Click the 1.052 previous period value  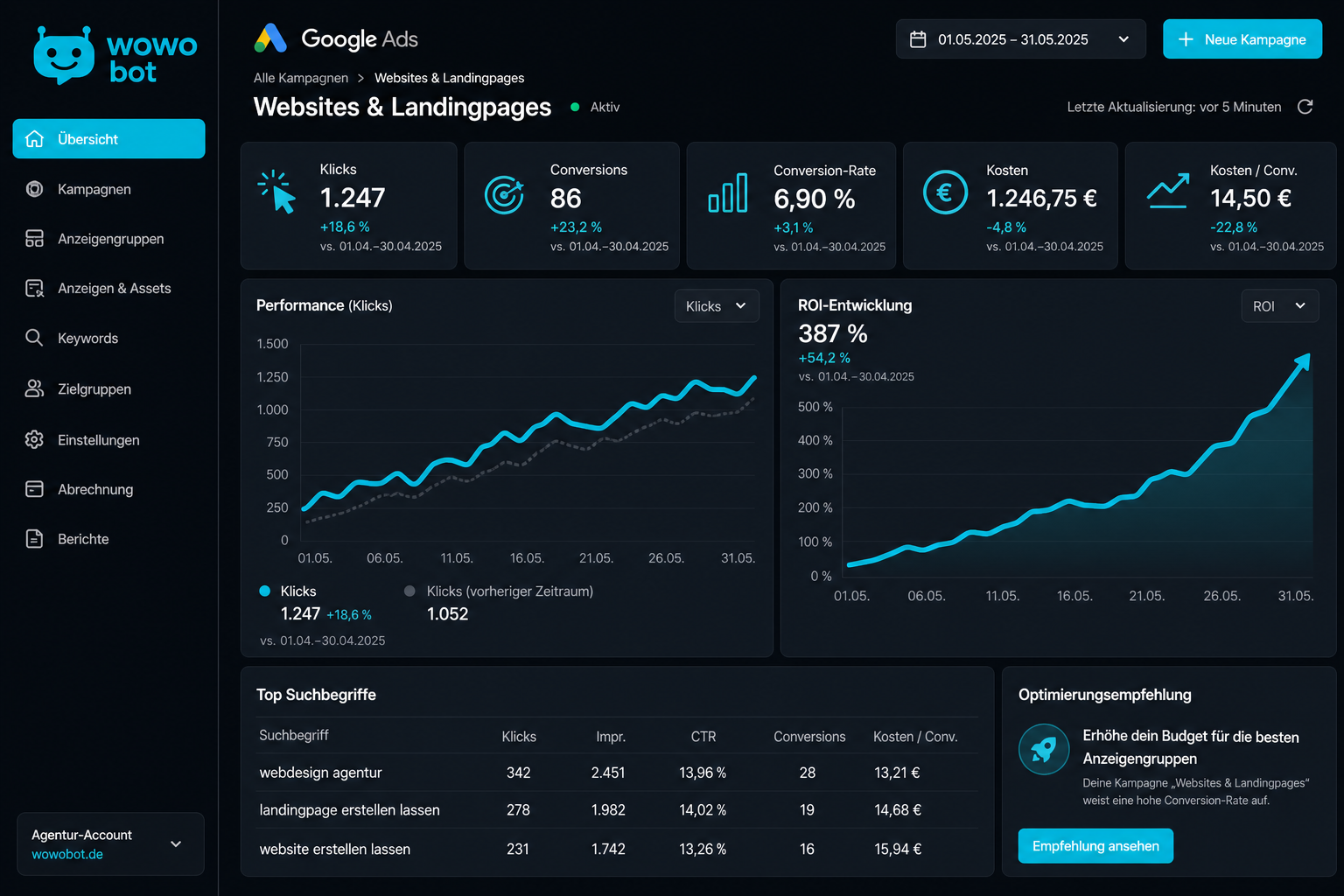[x=448, y=614]
